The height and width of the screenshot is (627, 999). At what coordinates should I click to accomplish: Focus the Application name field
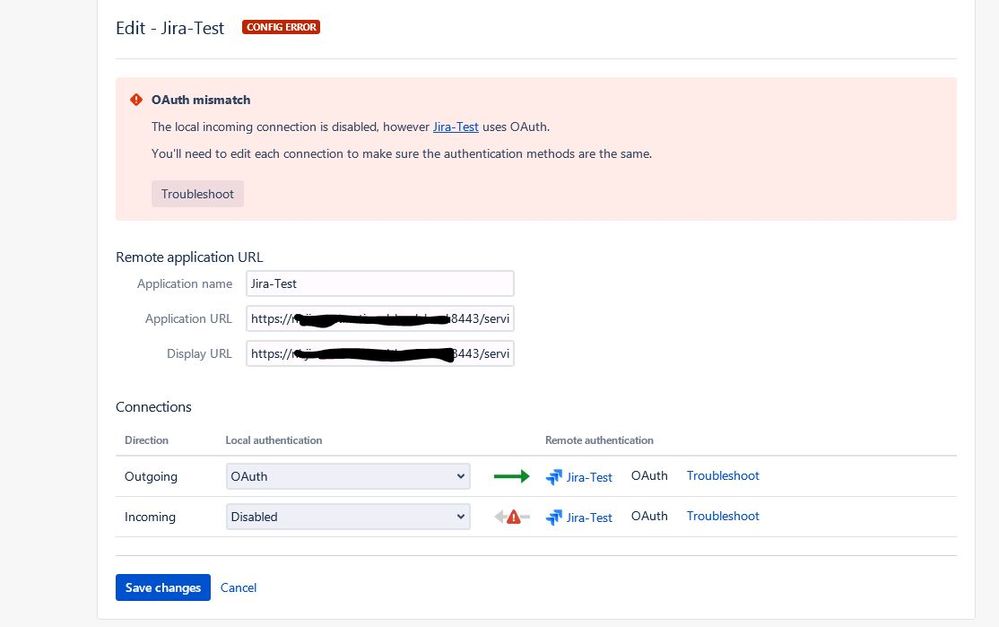380,284
